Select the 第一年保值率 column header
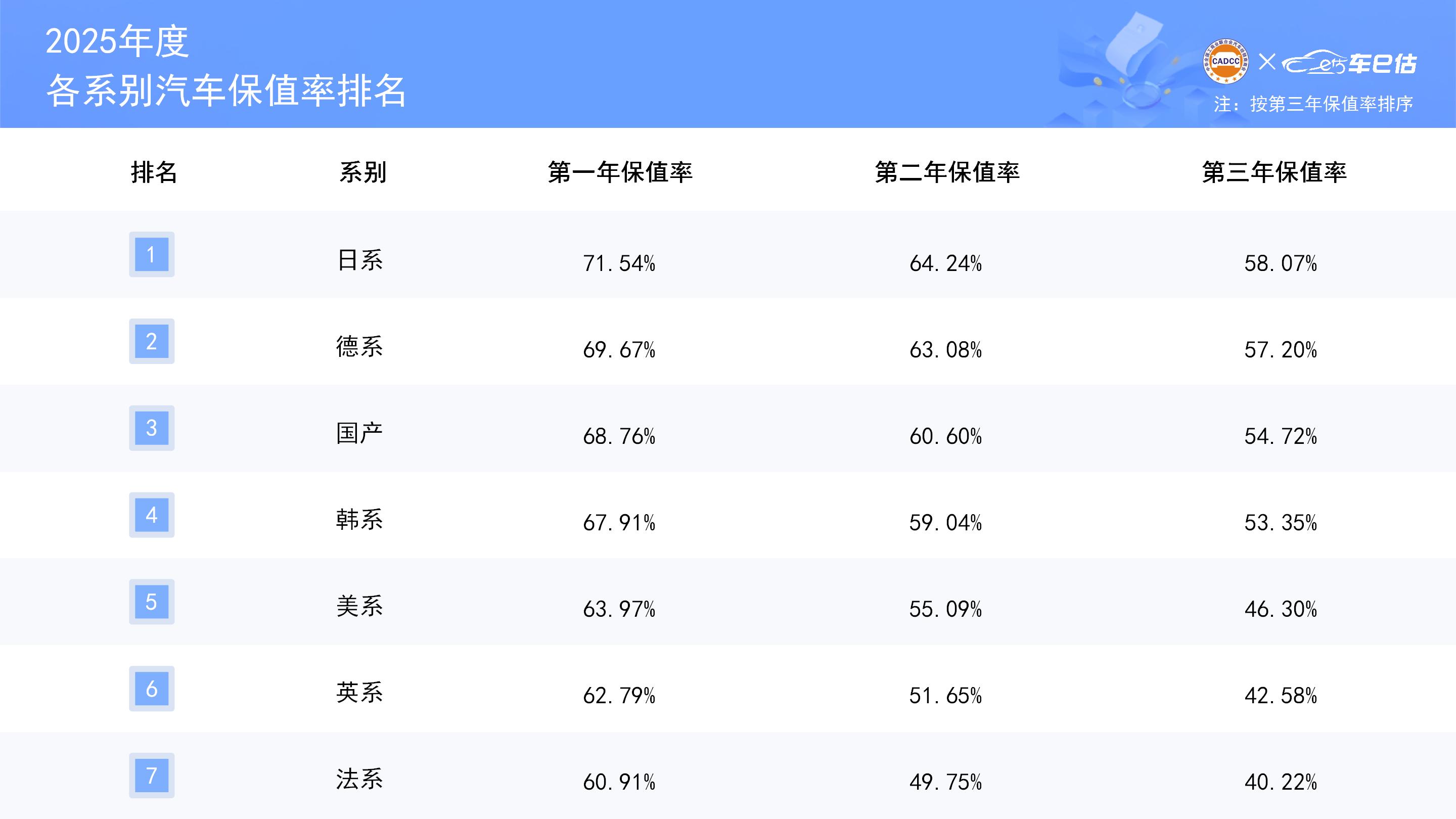Screen dimensions: 1456x819 pyautogui.click(x=620, y=172)
